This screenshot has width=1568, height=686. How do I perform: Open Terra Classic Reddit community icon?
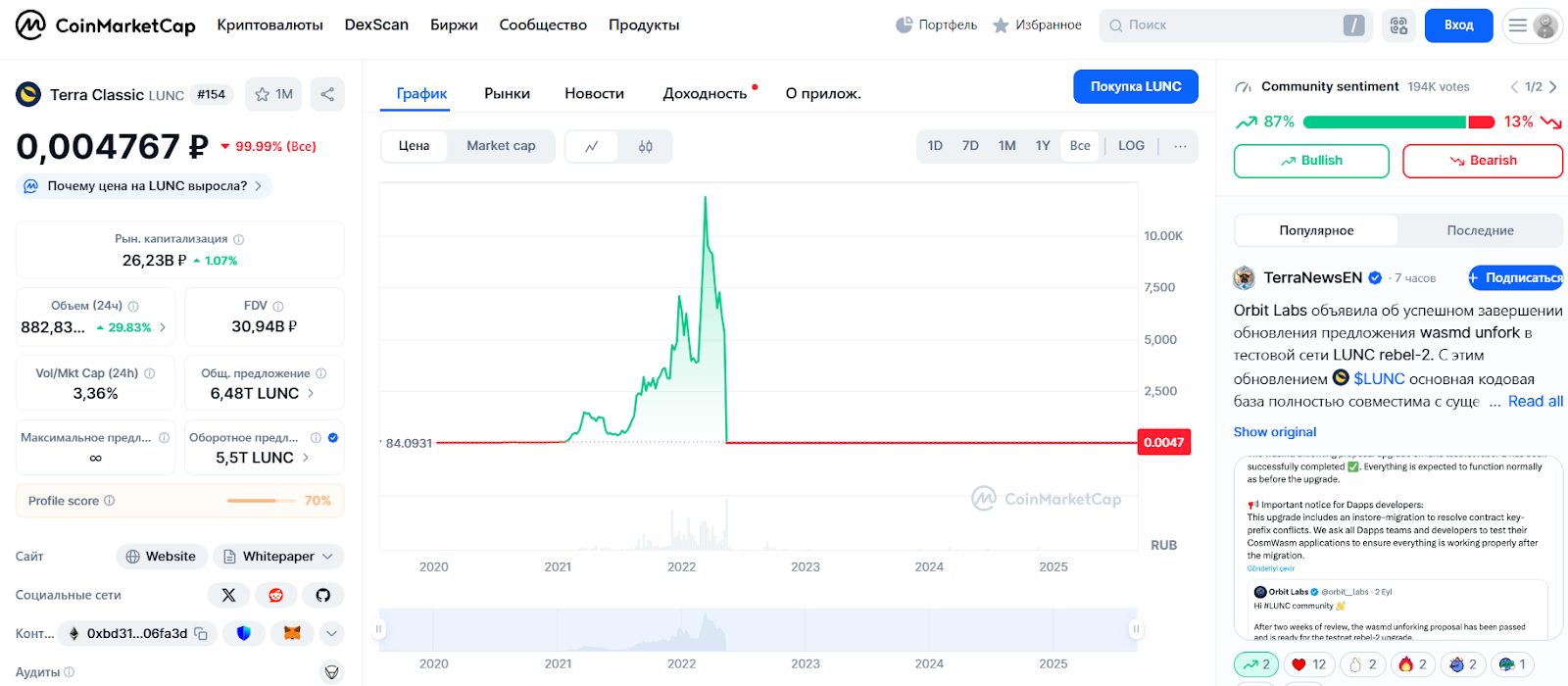275,595
